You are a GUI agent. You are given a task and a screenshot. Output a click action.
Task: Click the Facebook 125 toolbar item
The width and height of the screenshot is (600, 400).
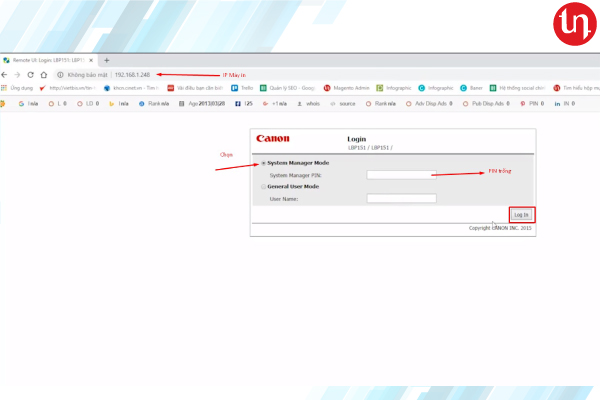click(244, 104)
